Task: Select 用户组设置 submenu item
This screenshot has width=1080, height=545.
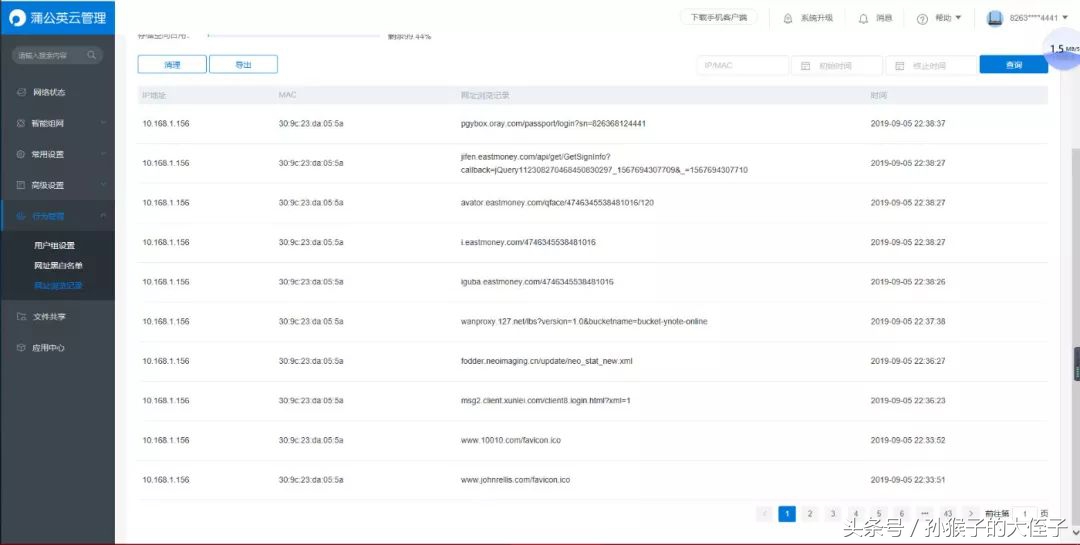Action: [54, 245]
